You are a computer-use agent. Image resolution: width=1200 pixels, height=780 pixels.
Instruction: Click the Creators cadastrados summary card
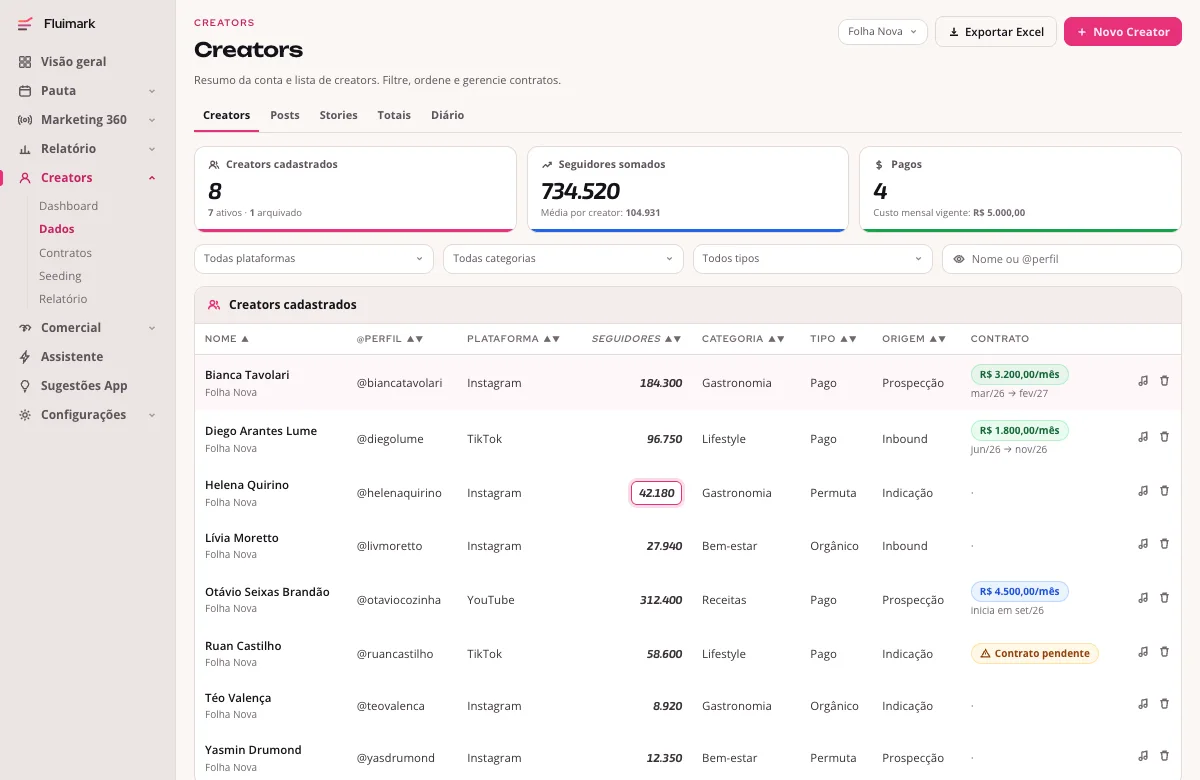pos(355,189)
